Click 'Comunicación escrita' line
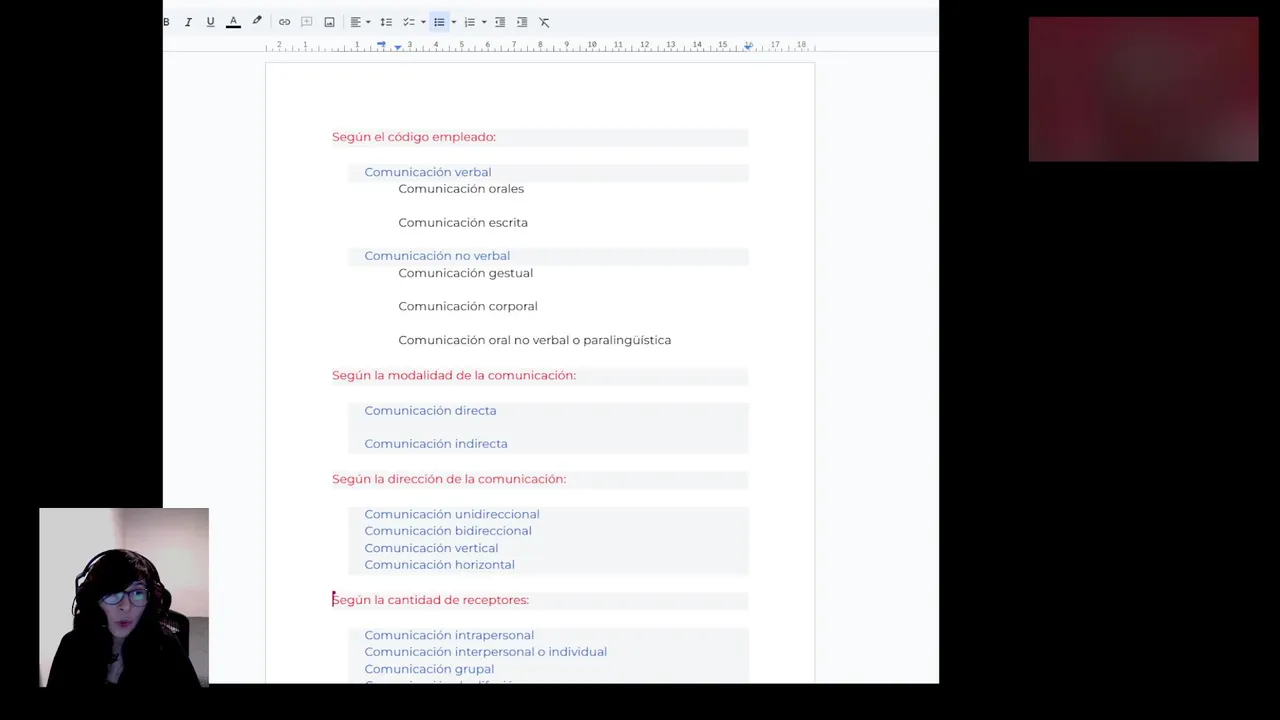This screenshot has width=1280, height=720. pos(463,223)
